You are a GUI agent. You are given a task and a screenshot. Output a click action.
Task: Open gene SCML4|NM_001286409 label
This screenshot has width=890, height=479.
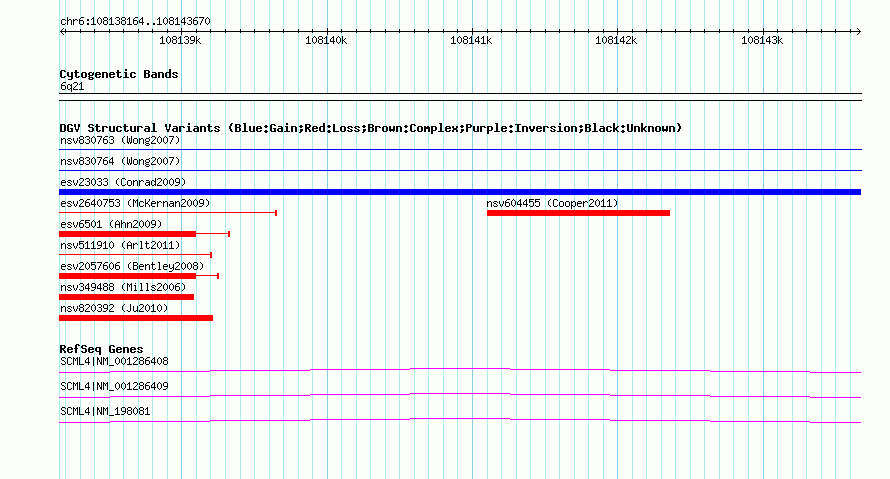(114, 386)
